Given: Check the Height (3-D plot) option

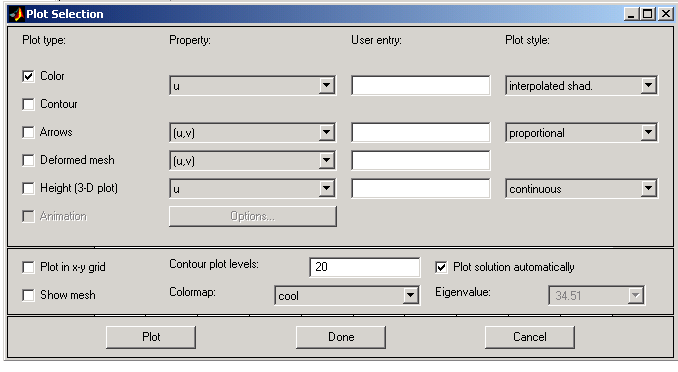Looking at the screenshot, I should [28, 188].
